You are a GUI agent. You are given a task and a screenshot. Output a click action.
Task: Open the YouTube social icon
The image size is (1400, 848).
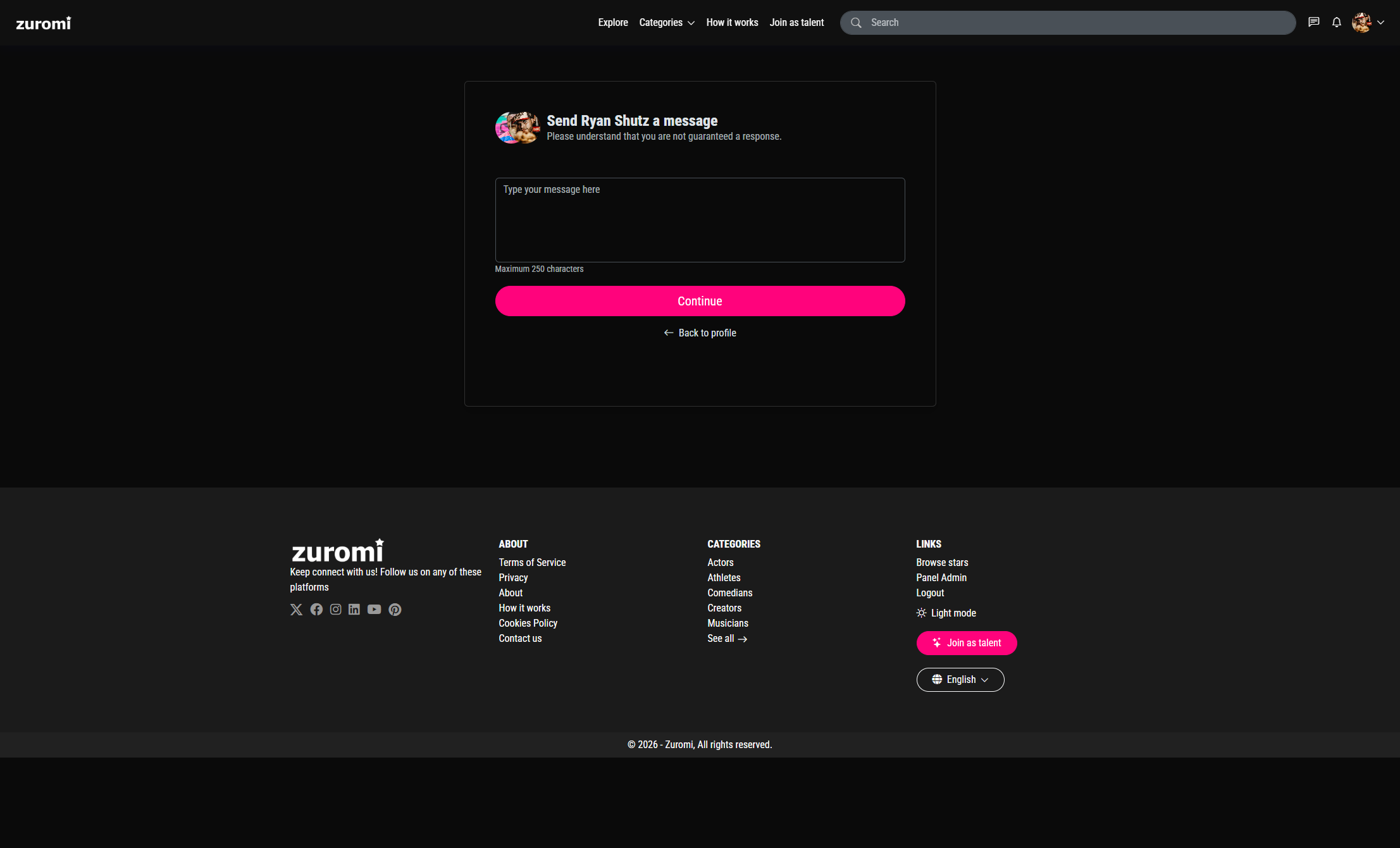pos(374,609)
